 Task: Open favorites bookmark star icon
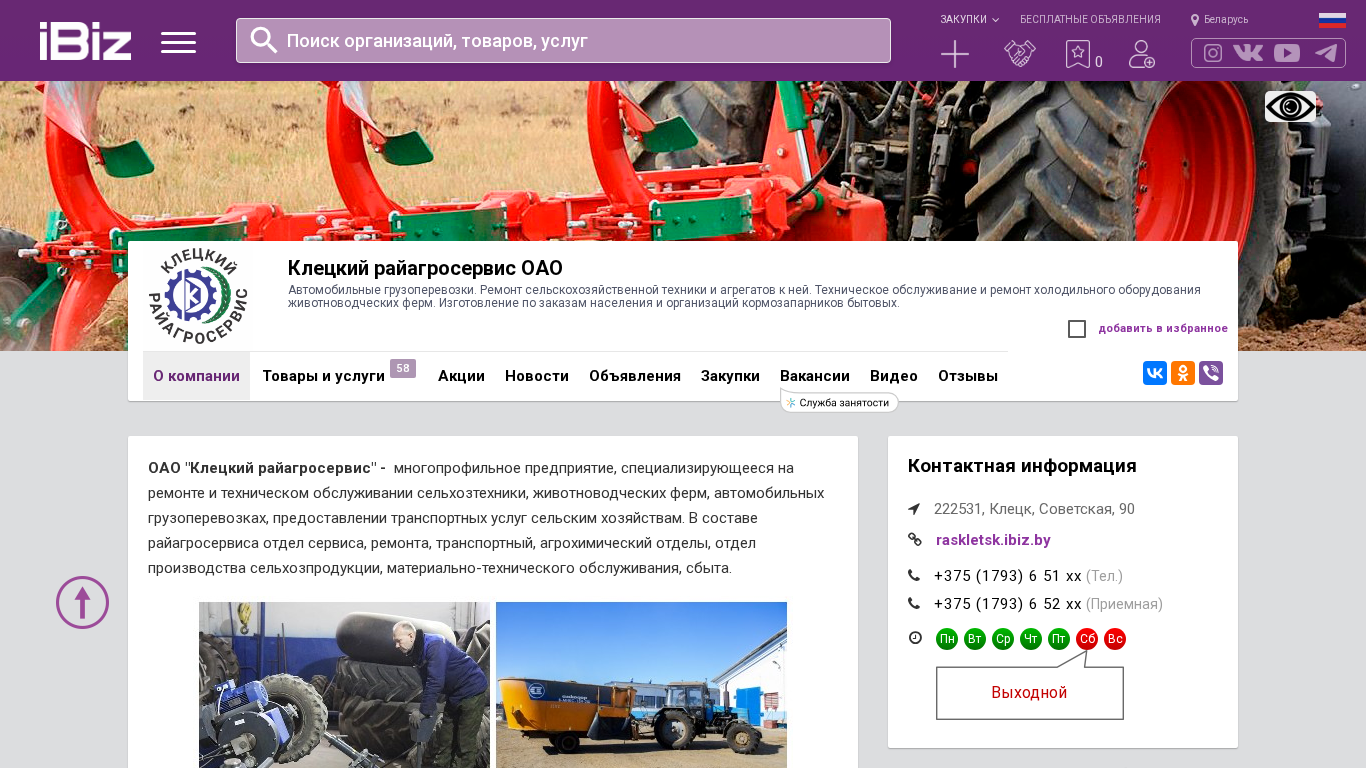coord(1078,54)
